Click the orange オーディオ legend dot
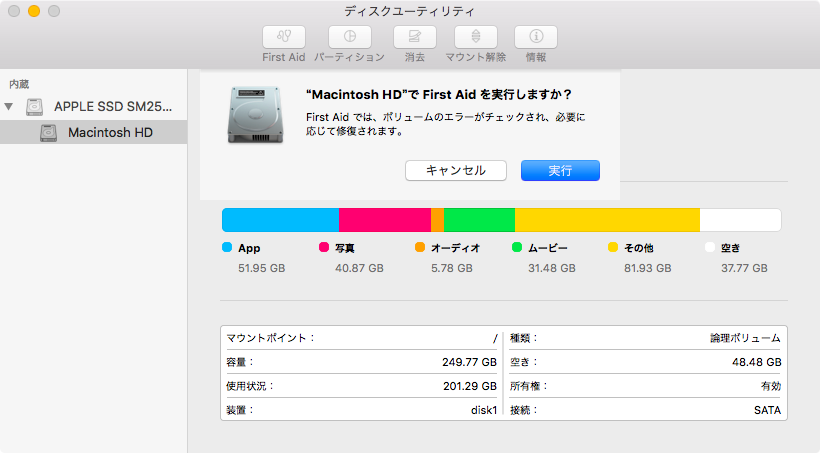This screenshot has height=453, width=820. point(419,247)
